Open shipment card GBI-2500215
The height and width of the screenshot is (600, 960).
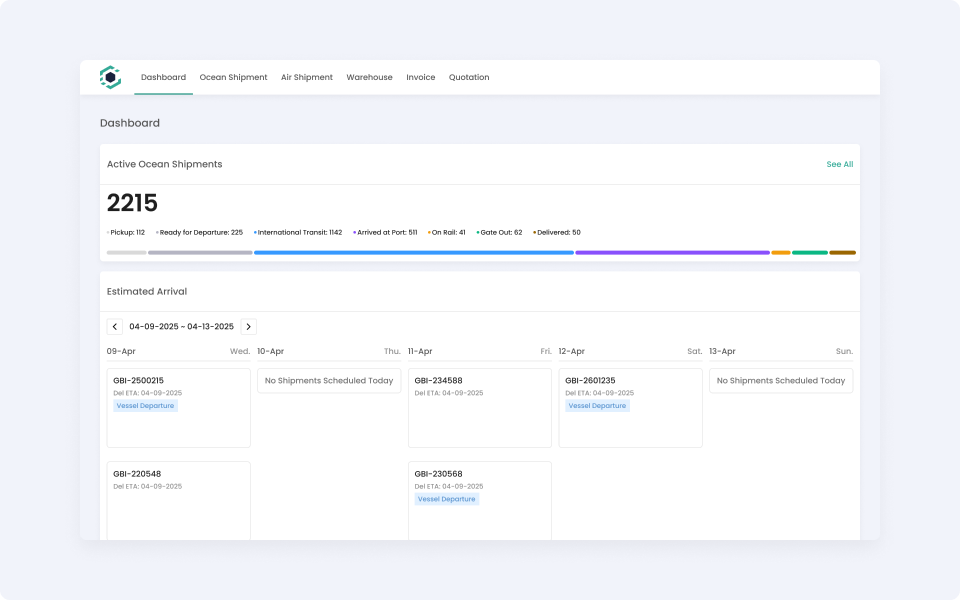179,408
